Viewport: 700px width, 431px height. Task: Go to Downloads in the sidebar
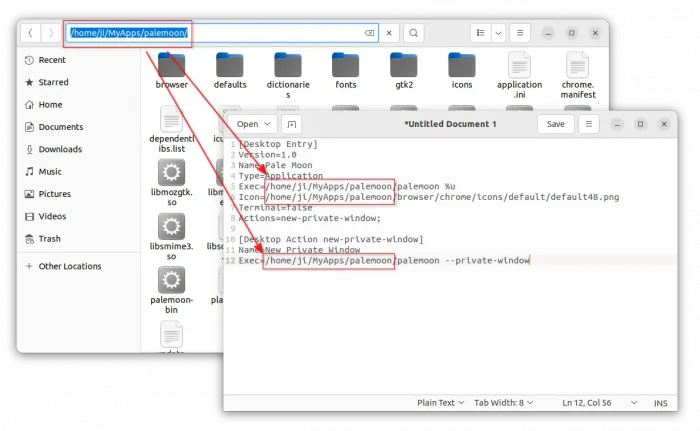pyautogui.click(x=60, y=149)
